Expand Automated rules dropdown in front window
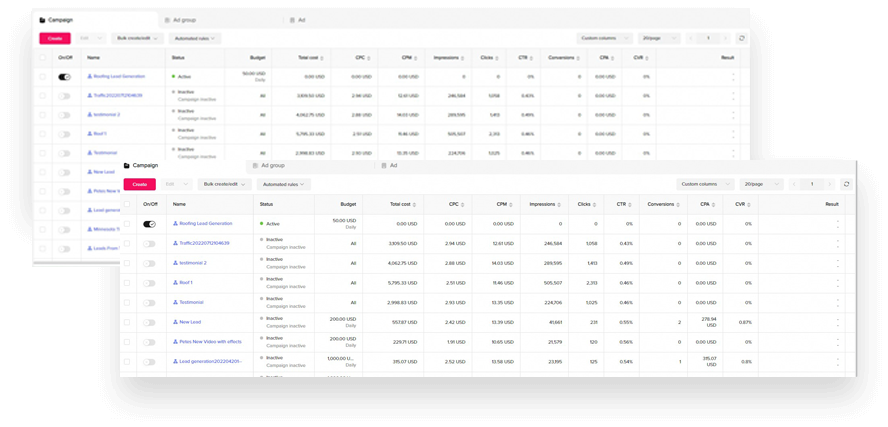This screenshot has width=888, height=427. (x=283, y=184)
